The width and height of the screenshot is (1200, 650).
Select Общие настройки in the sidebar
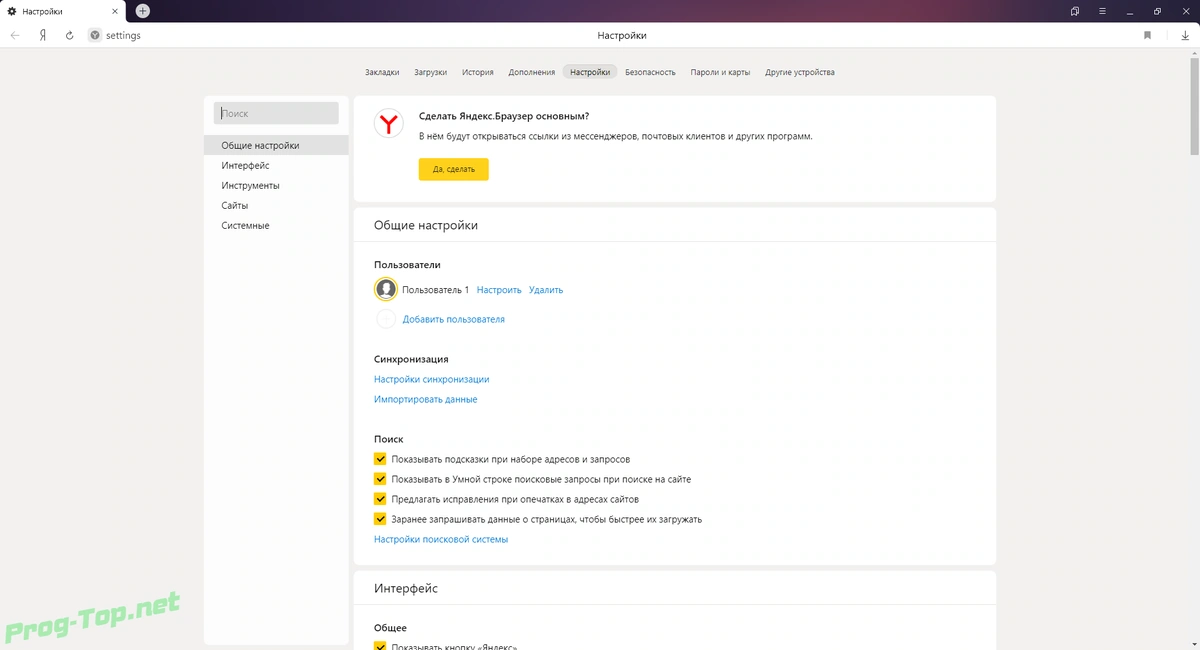(x=276, y=145)
